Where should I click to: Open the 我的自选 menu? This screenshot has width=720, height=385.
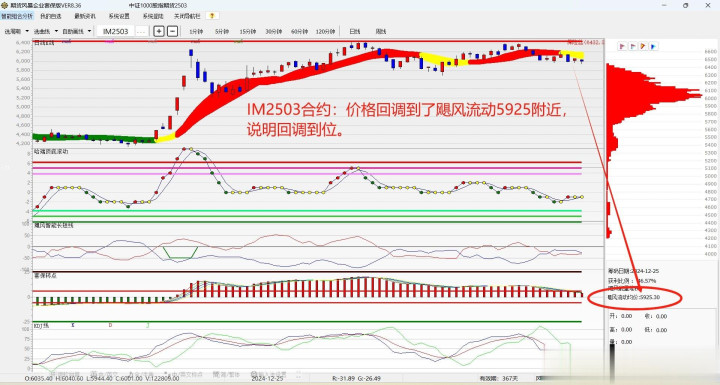click(x=51, y=16)
